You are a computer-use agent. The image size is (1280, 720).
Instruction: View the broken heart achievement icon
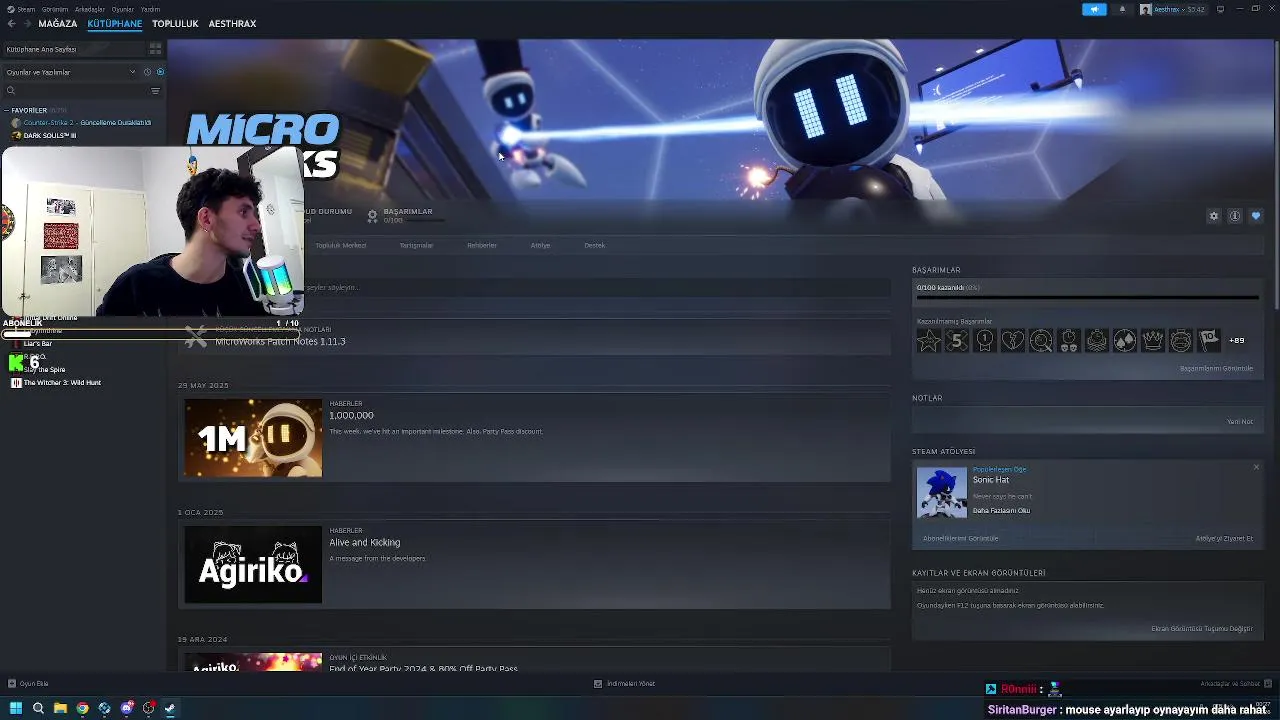[1013, 341]
